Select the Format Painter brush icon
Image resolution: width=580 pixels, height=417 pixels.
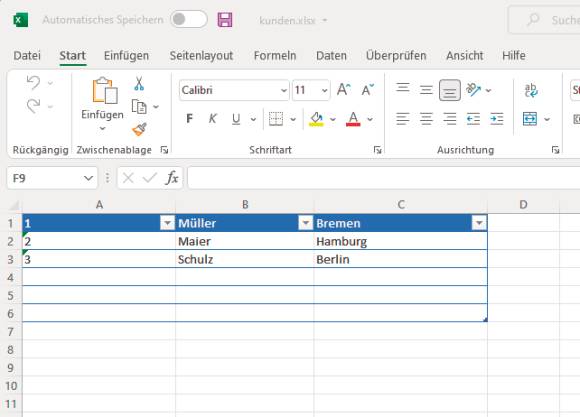[x=139, y=129]
